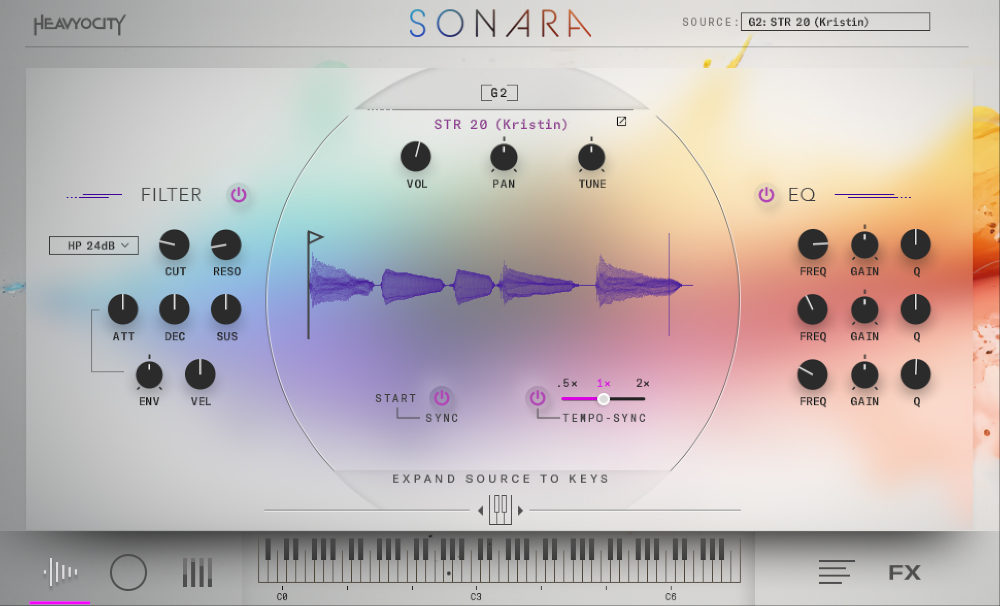Select the waveform view icon
Screen dimensions: 1000x606
[x=58, y=571]
